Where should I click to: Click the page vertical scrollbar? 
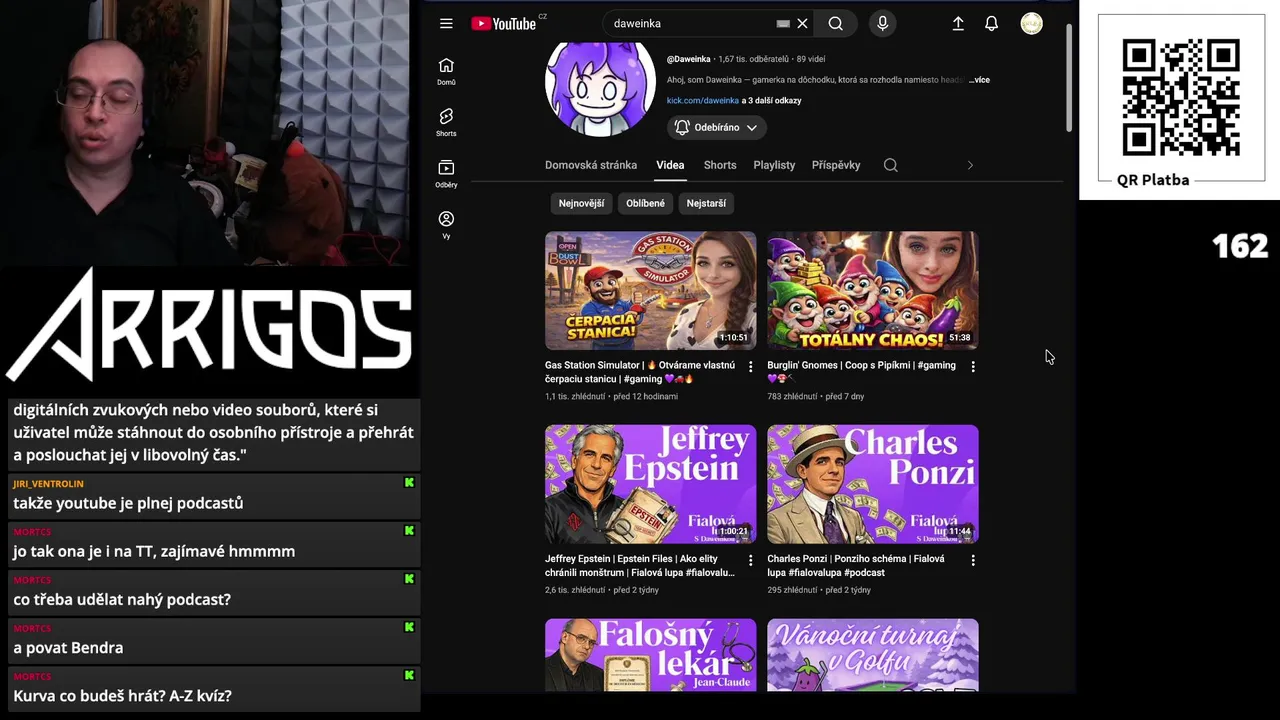click(x=1069, y=78)
